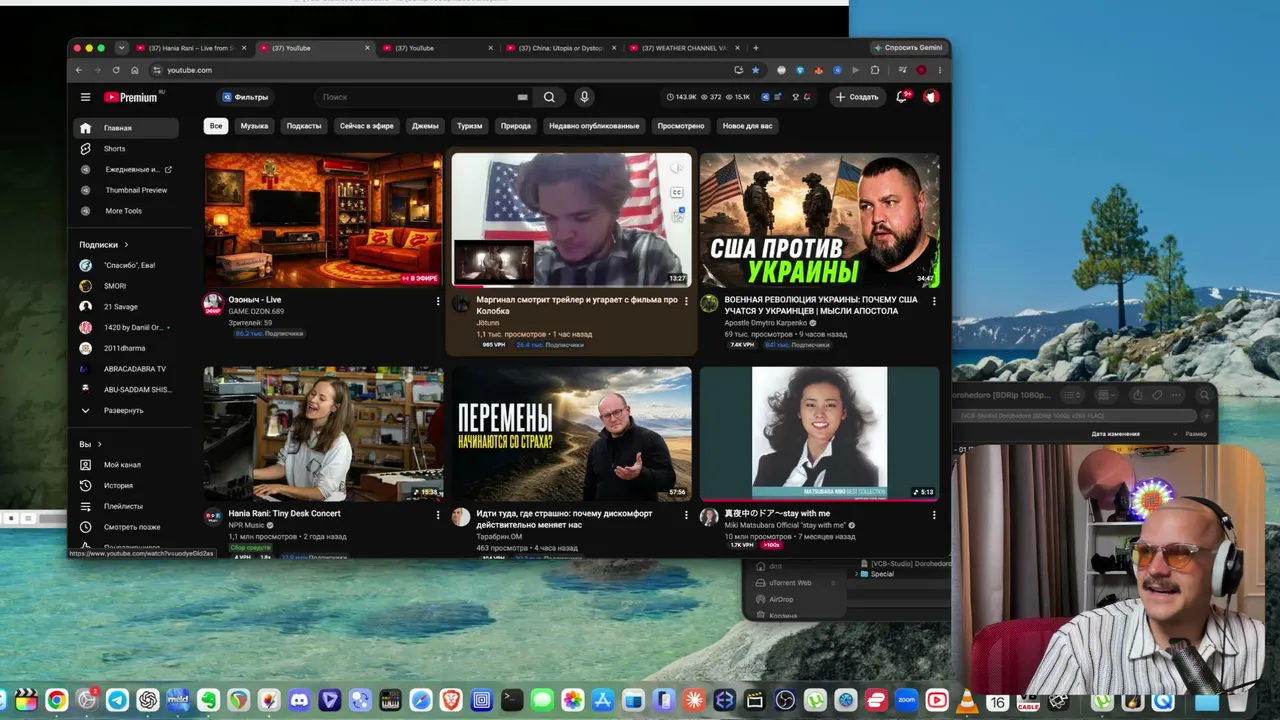Open Chrome extensions puzzle menu
Viewport: 1280px width, 720px height.
(x=875, y=70)
